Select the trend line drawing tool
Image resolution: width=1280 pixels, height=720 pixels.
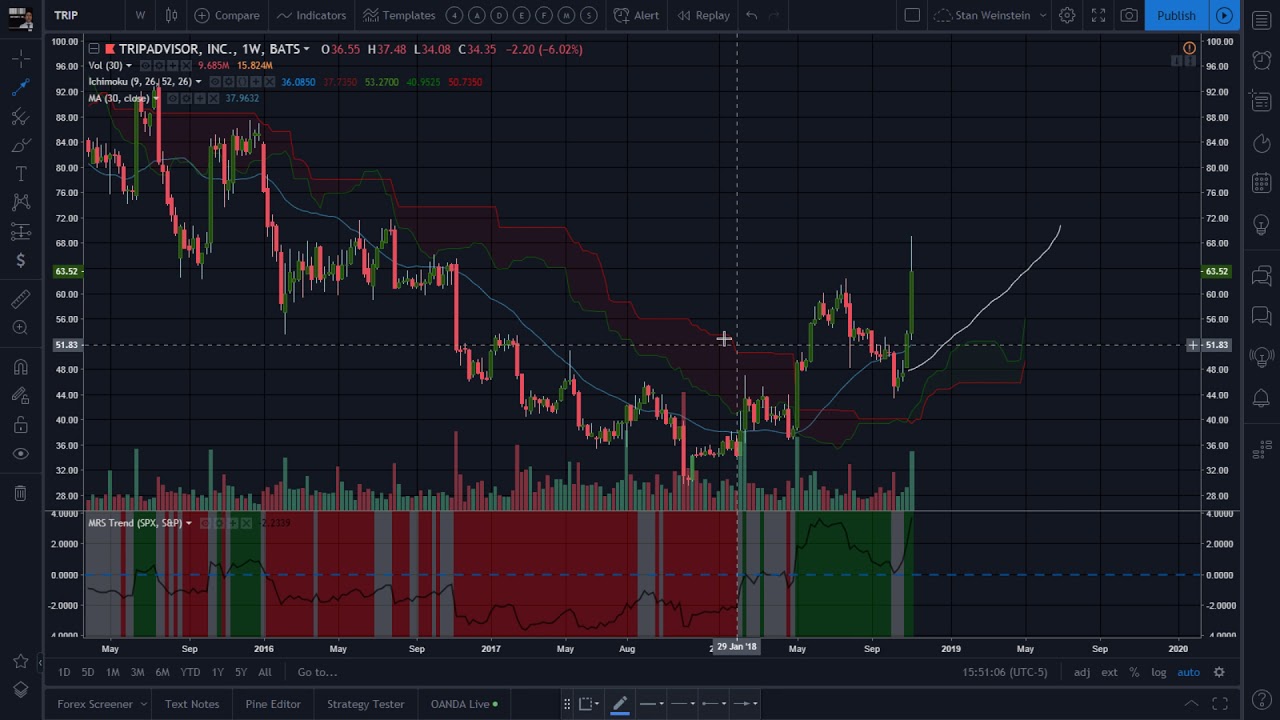(20, 88)
